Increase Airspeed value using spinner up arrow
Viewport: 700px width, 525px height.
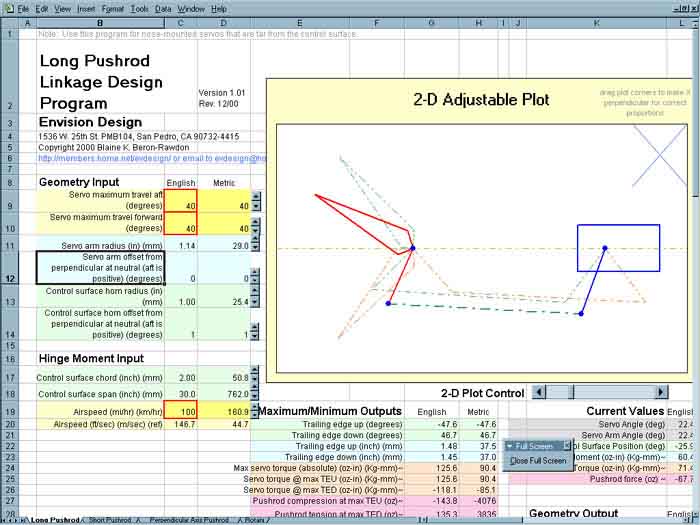pyautogui.click(x=254, y=405)
